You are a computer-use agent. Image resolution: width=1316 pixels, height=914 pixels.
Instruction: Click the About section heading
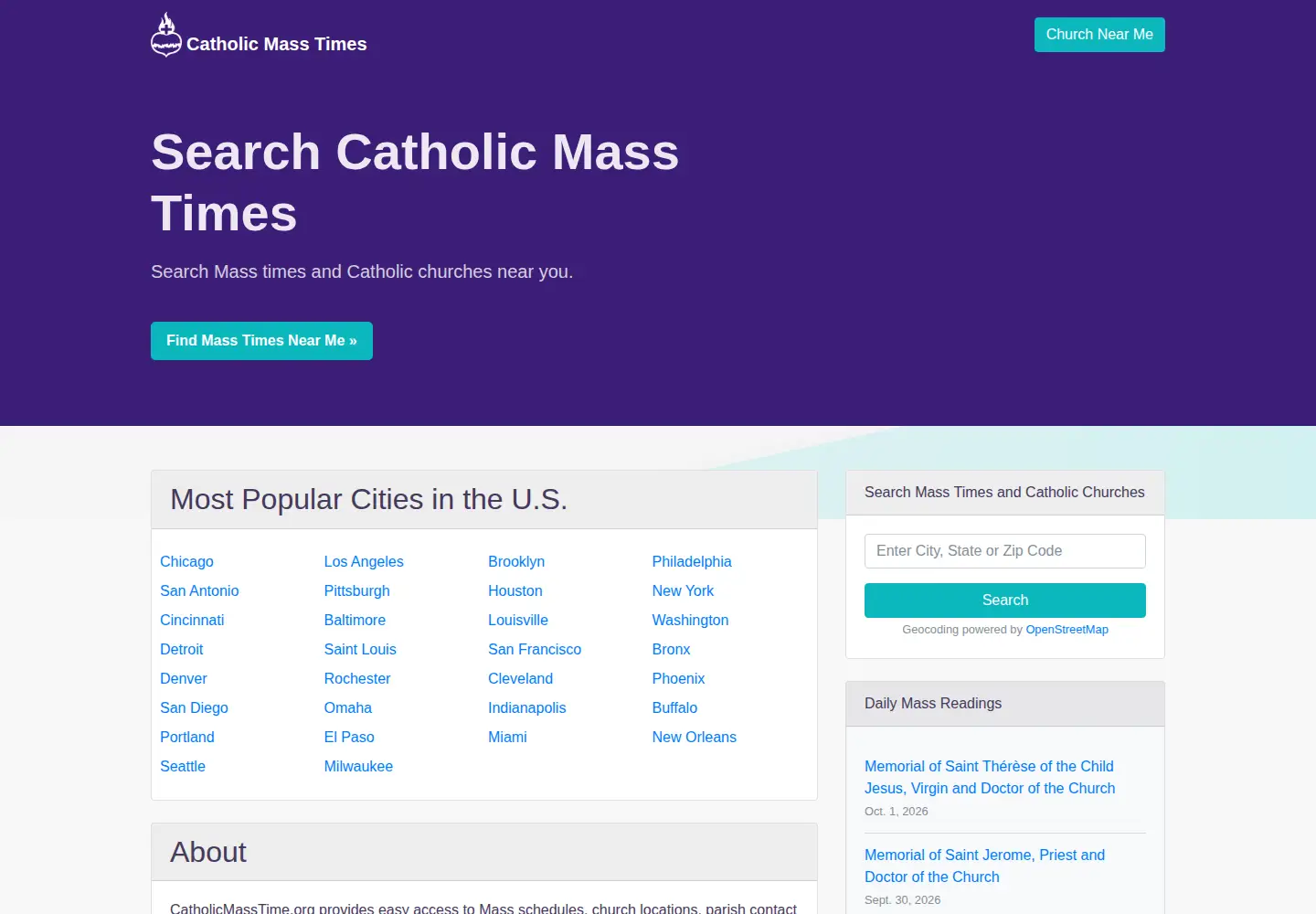[x=208, y=853]
